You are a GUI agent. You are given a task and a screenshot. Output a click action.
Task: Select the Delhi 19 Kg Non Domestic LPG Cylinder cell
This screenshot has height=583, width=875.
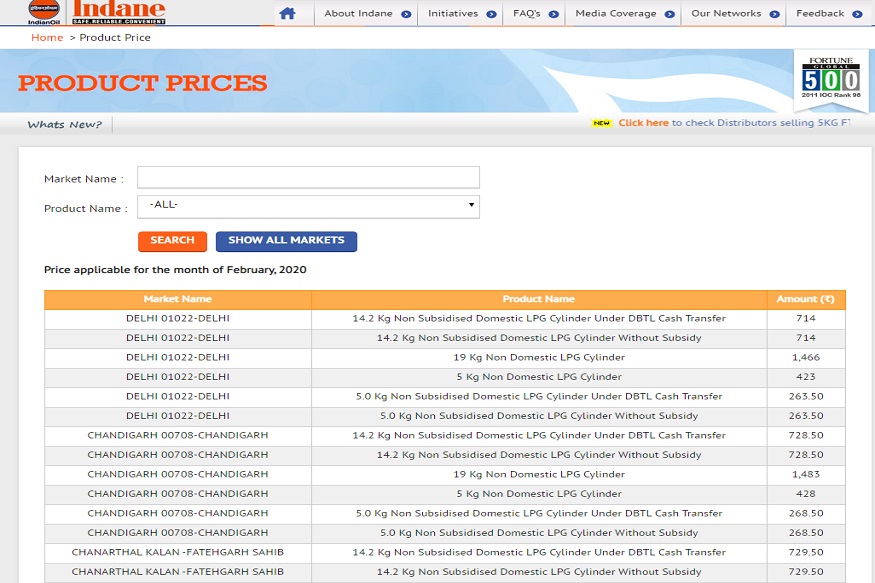539,357
